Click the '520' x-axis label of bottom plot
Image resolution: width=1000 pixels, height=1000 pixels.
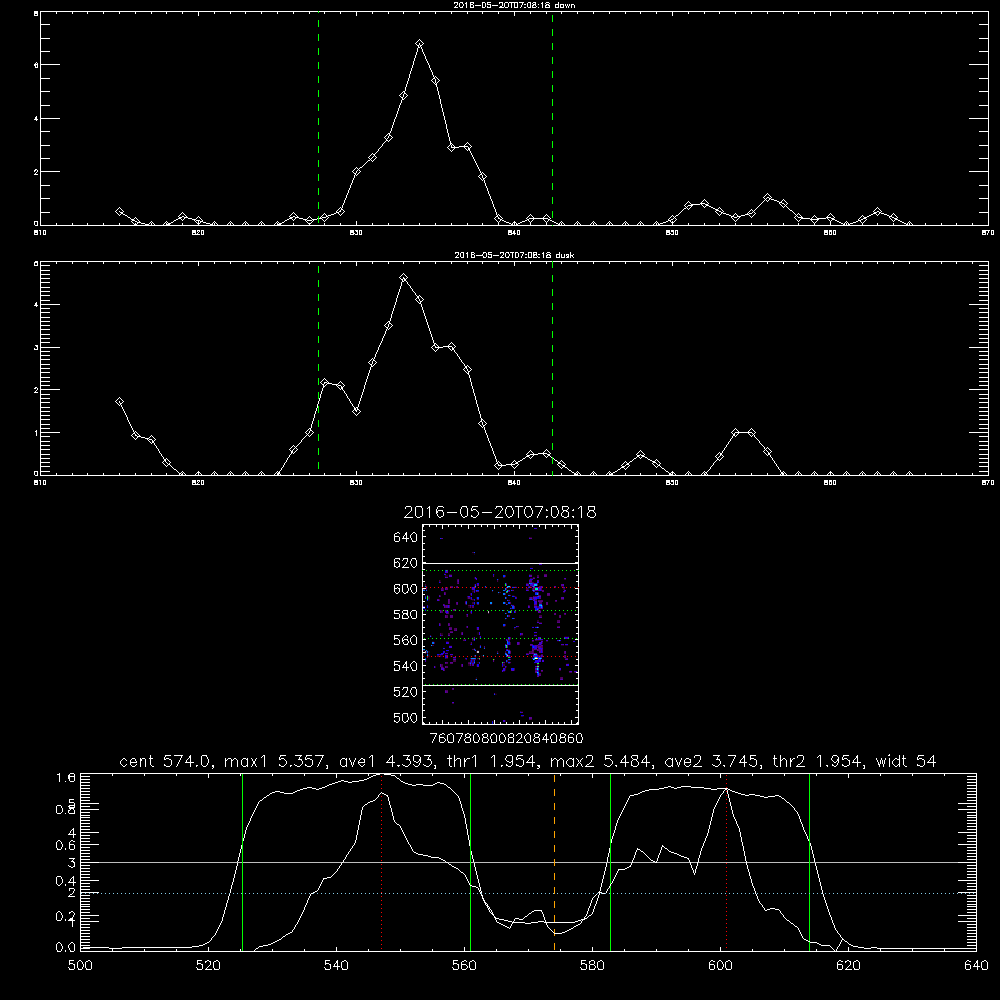(208, 966)
